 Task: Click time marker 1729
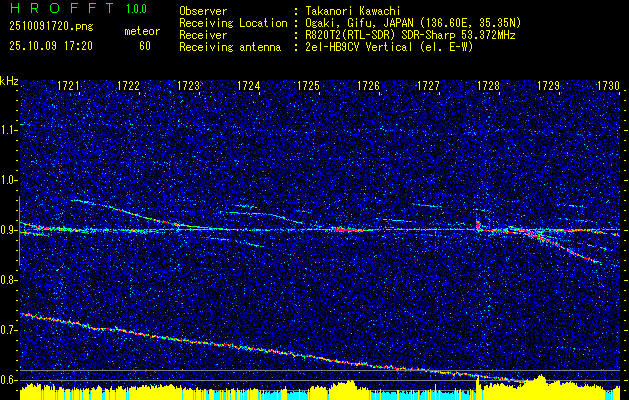click(549, 86)
